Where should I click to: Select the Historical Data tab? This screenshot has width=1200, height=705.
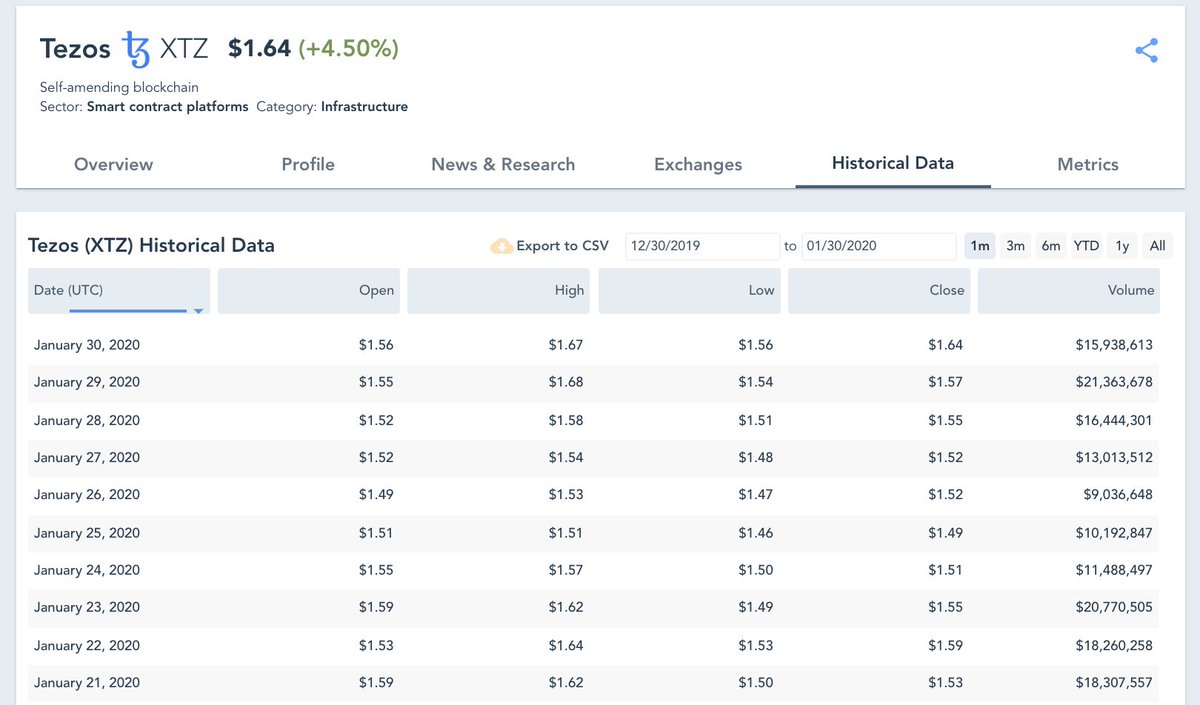point(893,163)
